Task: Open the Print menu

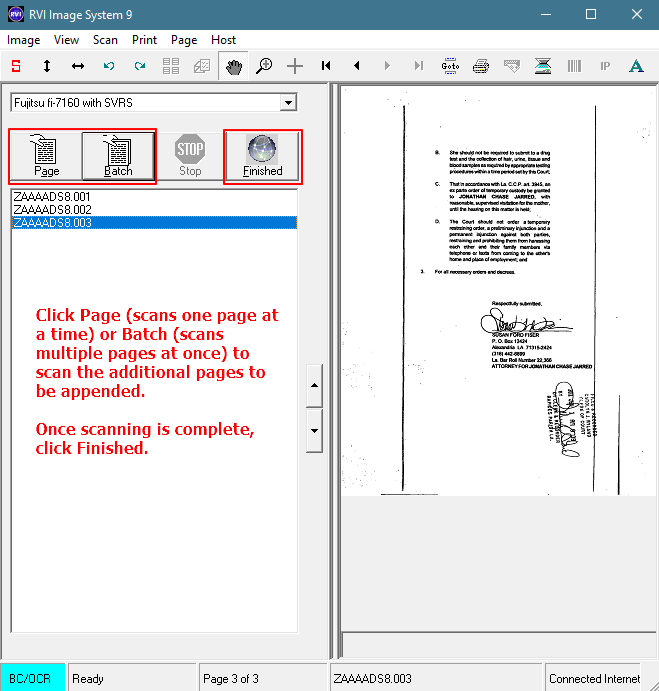Action: [144, 40]
